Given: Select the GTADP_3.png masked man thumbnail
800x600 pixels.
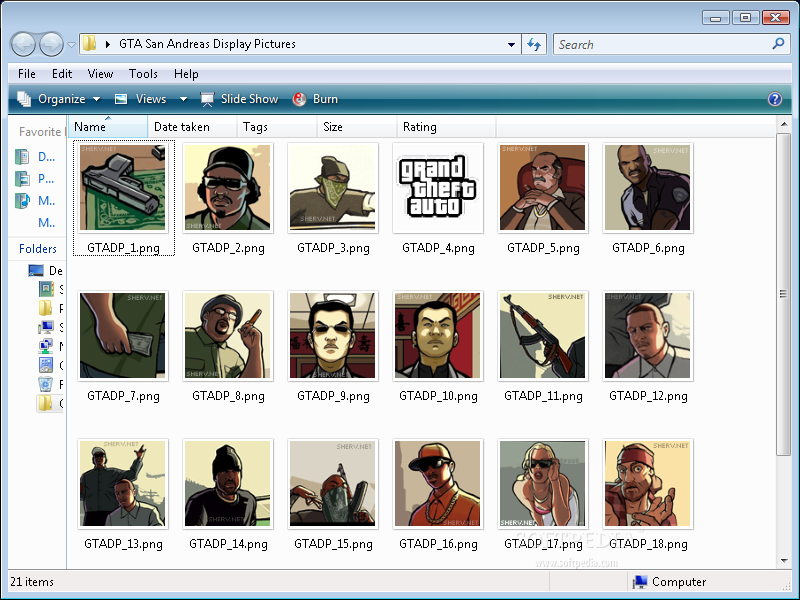Looking at the screenshot, I should tap(333, 188).
